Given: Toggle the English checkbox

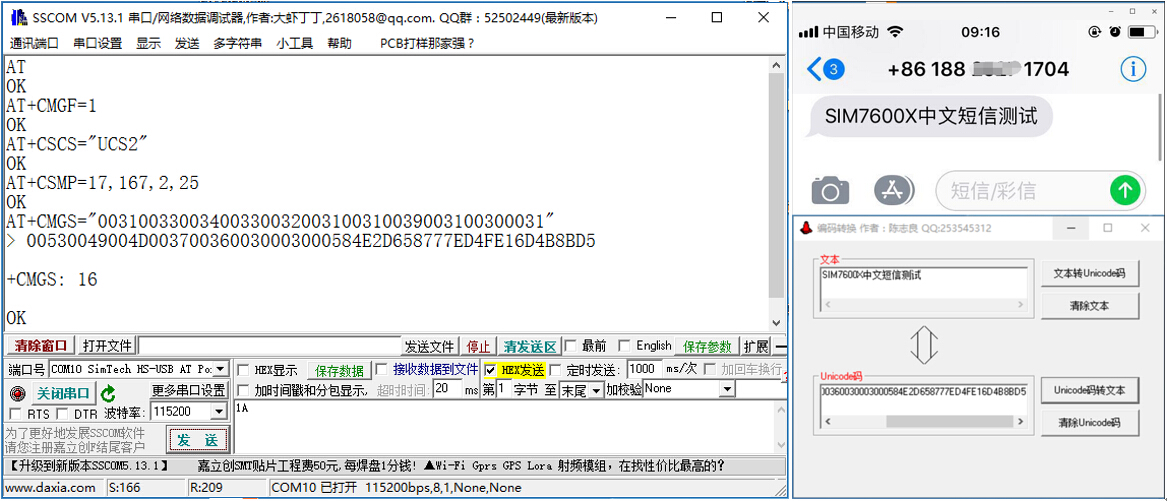Looking at the screenshot, I should coord(624,345).
